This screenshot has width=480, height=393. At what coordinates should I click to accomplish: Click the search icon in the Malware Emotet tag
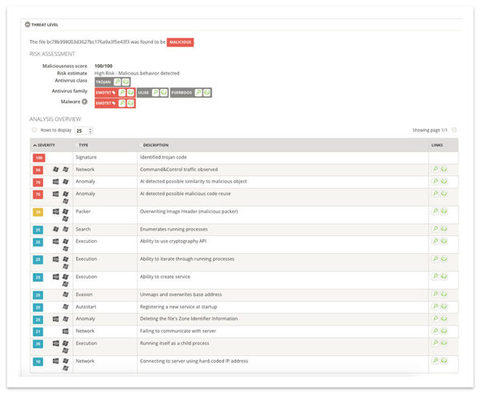coord(122,103)
